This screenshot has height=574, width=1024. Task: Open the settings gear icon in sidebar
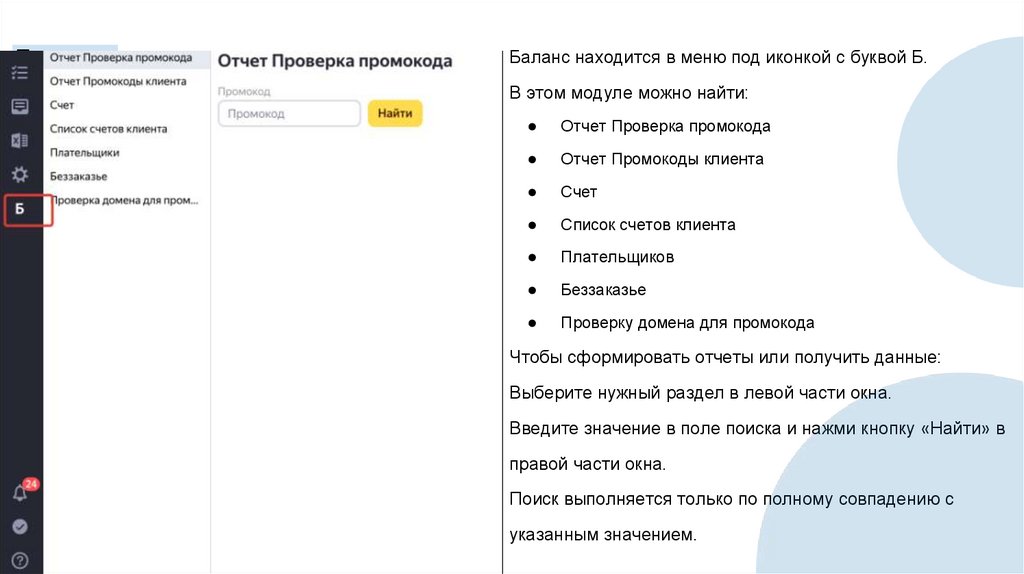[x=20, y=174]
